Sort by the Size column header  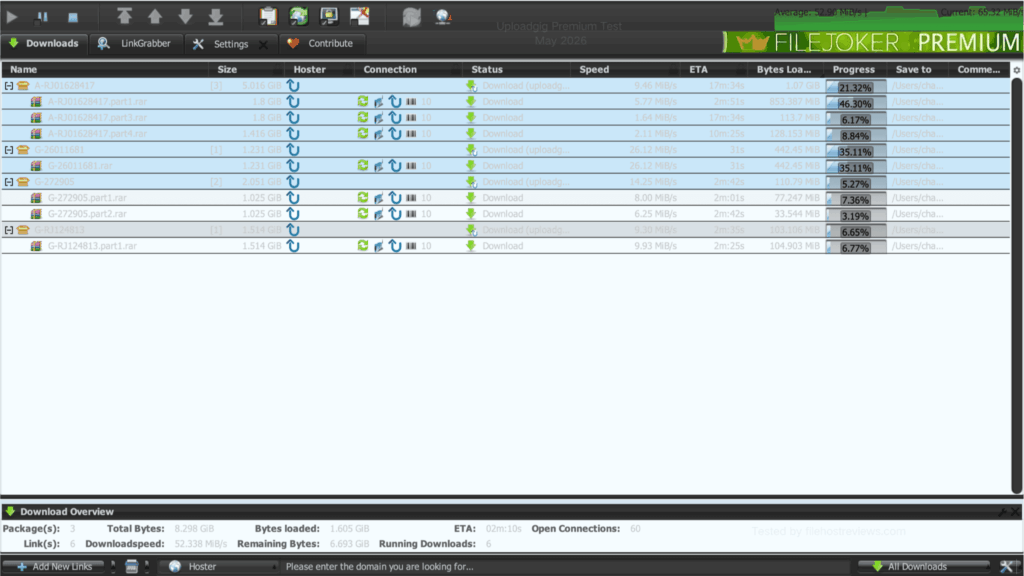coord(246,69)
